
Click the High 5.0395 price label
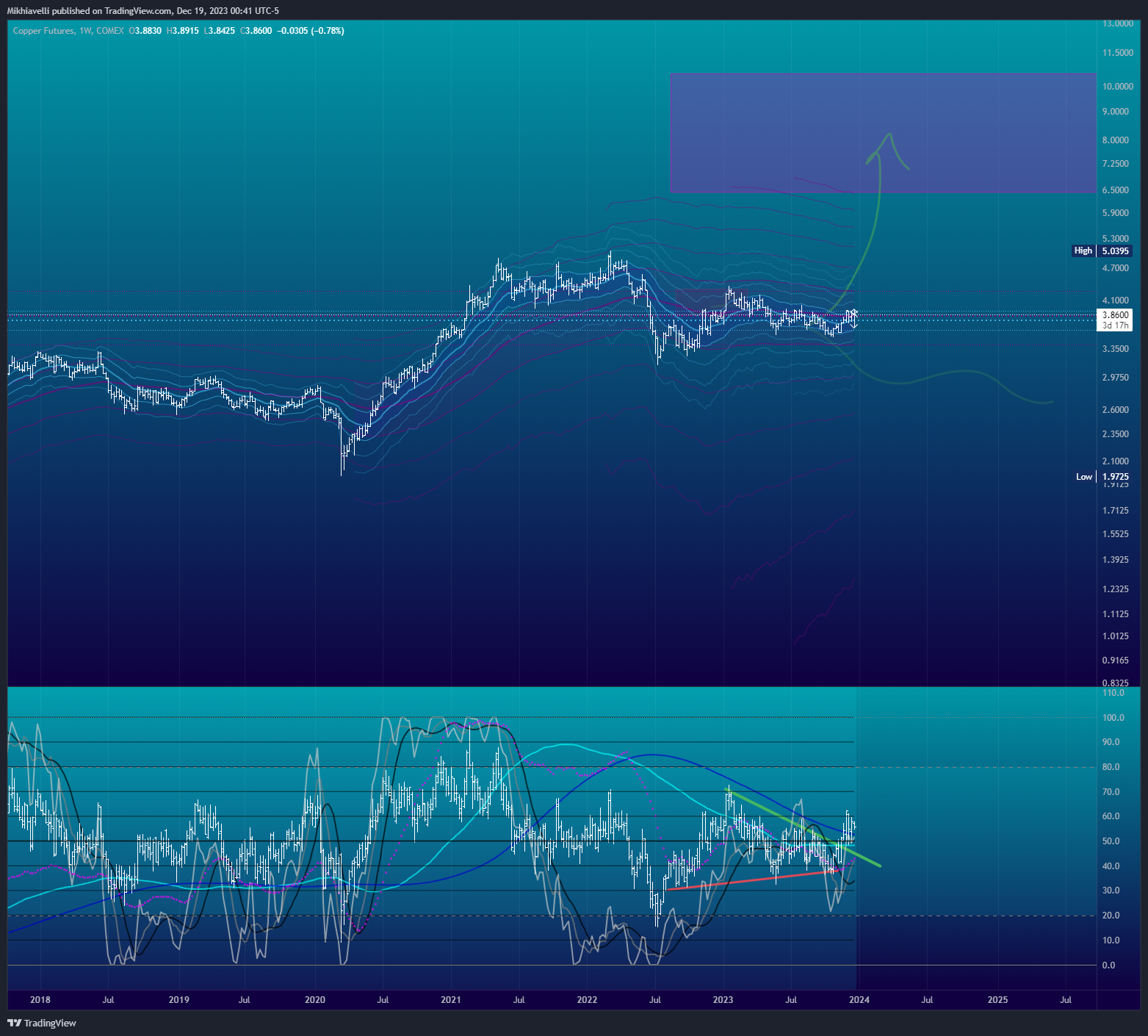pyautogui.click(x=1102, y=251)
